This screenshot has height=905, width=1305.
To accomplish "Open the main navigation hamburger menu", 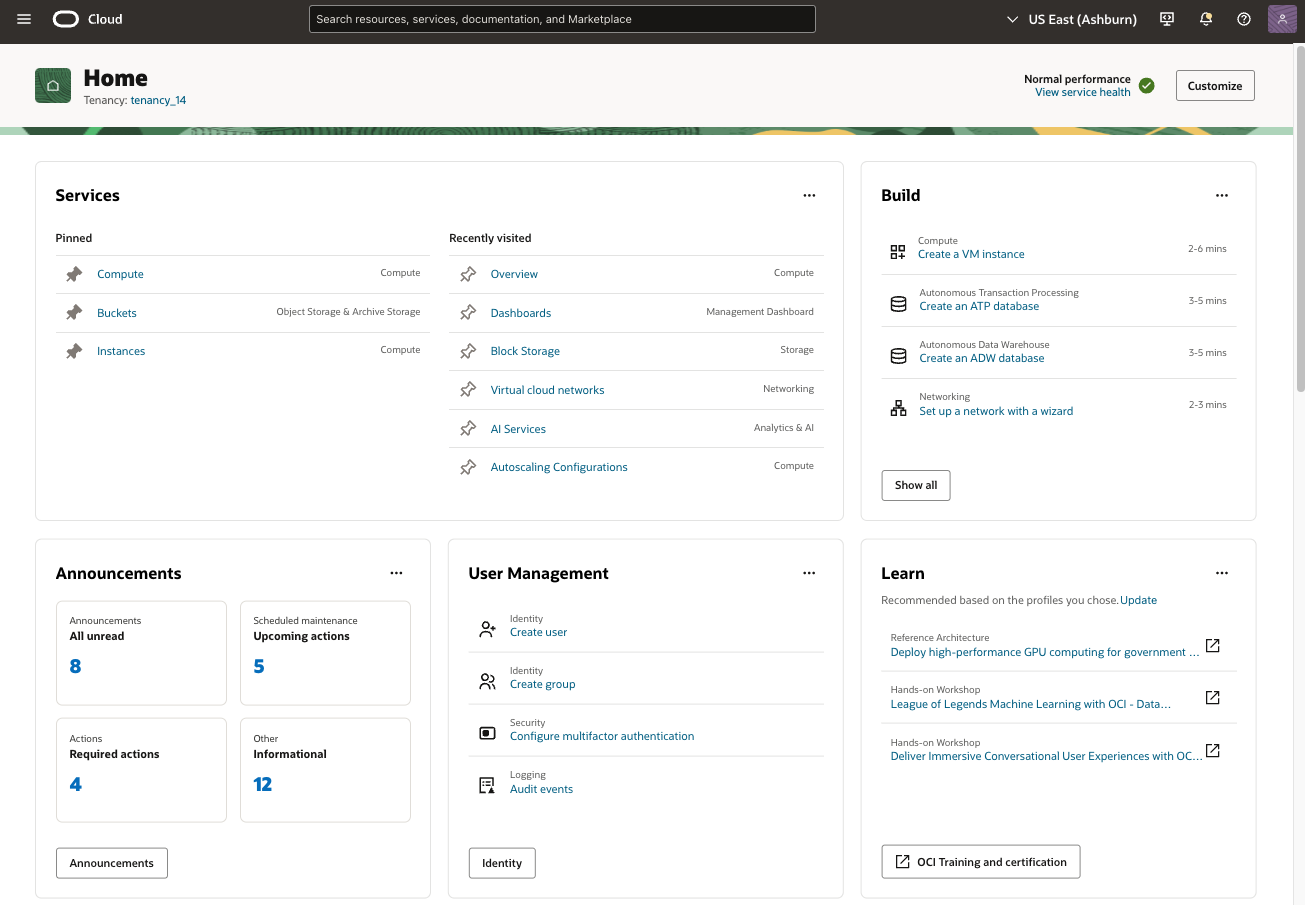I will point(23,19).
